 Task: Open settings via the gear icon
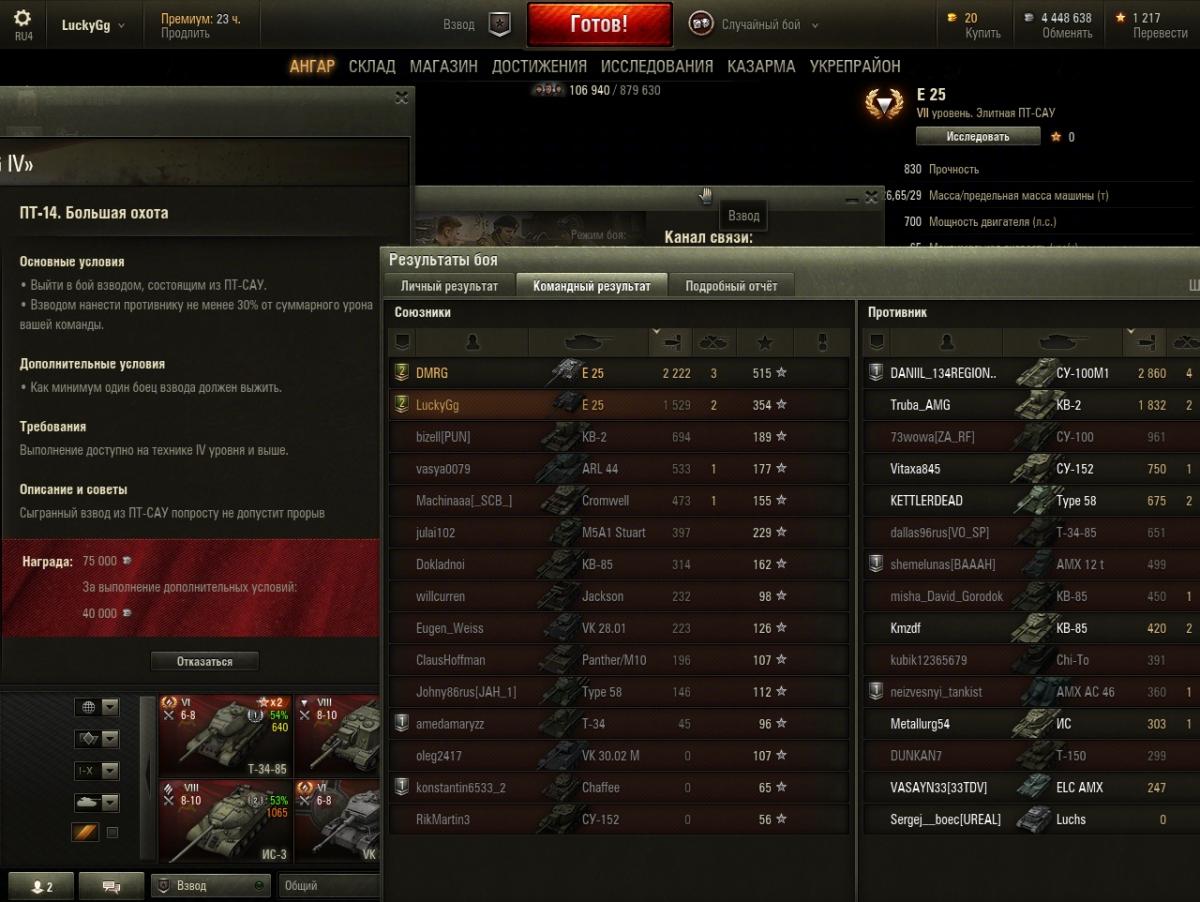(x=22, y=19)
